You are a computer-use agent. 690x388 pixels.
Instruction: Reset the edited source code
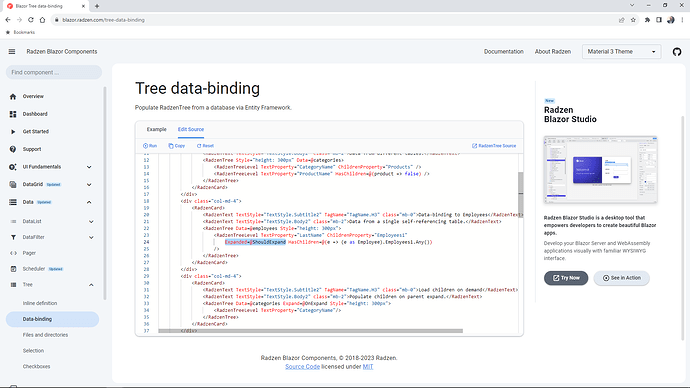point(205,146)
